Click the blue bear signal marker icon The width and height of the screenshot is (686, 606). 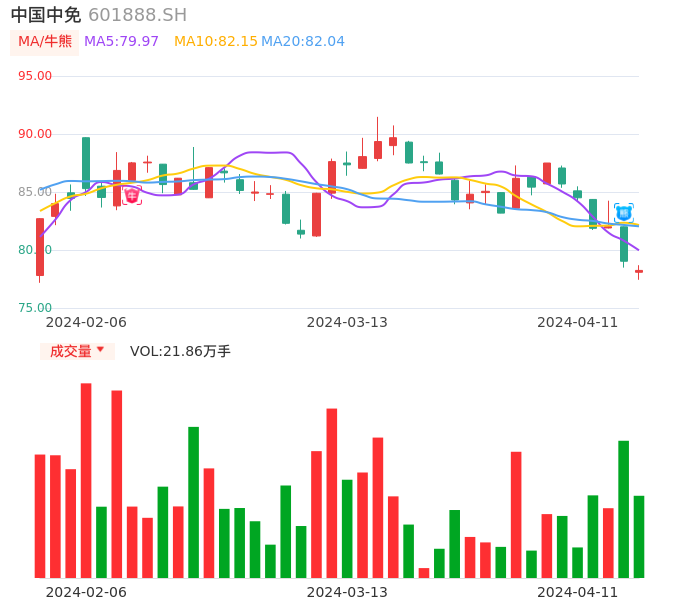(x=623, y=213)
